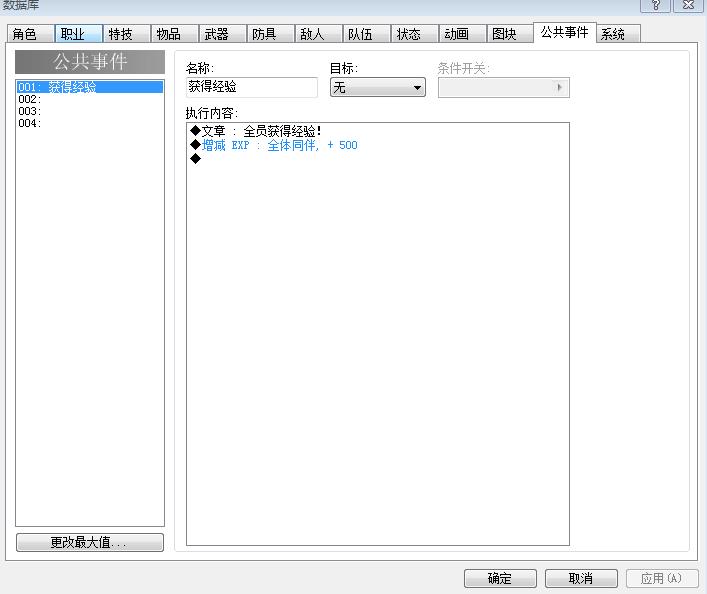This screenshot has height=594, width=707.
Task: Confirm with the 确定 button
Action: (x=500, y=578)
